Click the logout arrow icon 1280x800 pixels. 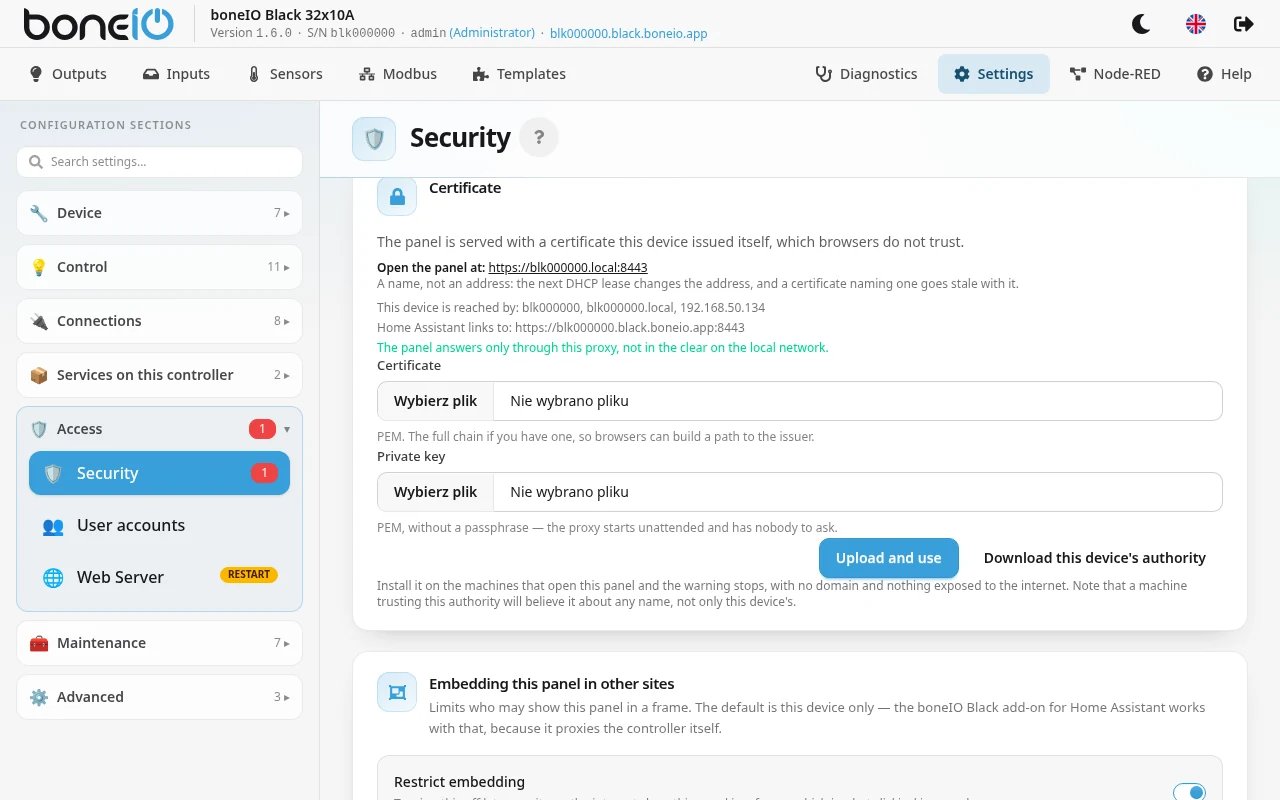click(x=1244, y=24)
